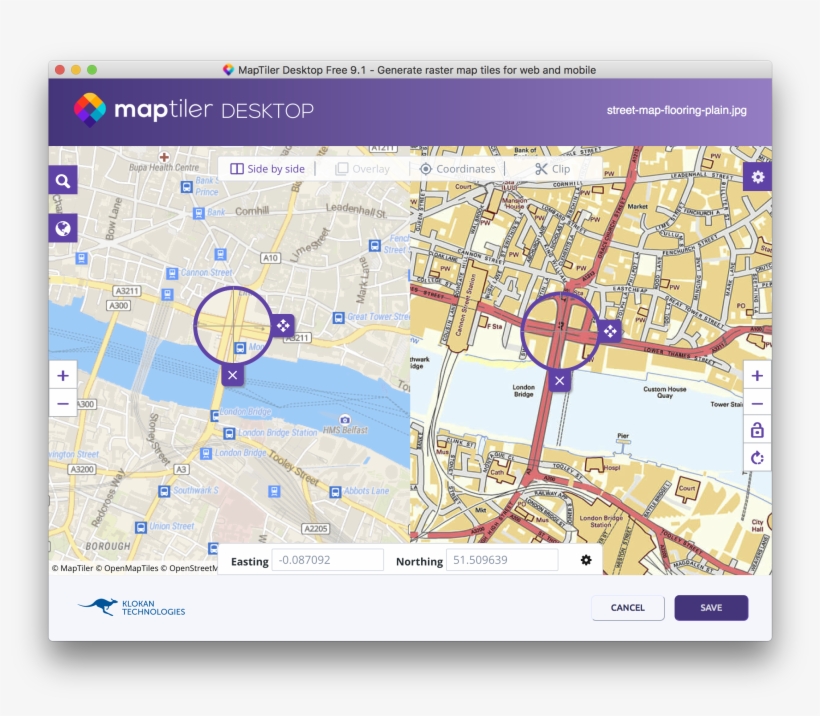Image resolution: width=820 pixels, height=716 pixels.
Task: Focus the Easting input field
Action: 328,560
